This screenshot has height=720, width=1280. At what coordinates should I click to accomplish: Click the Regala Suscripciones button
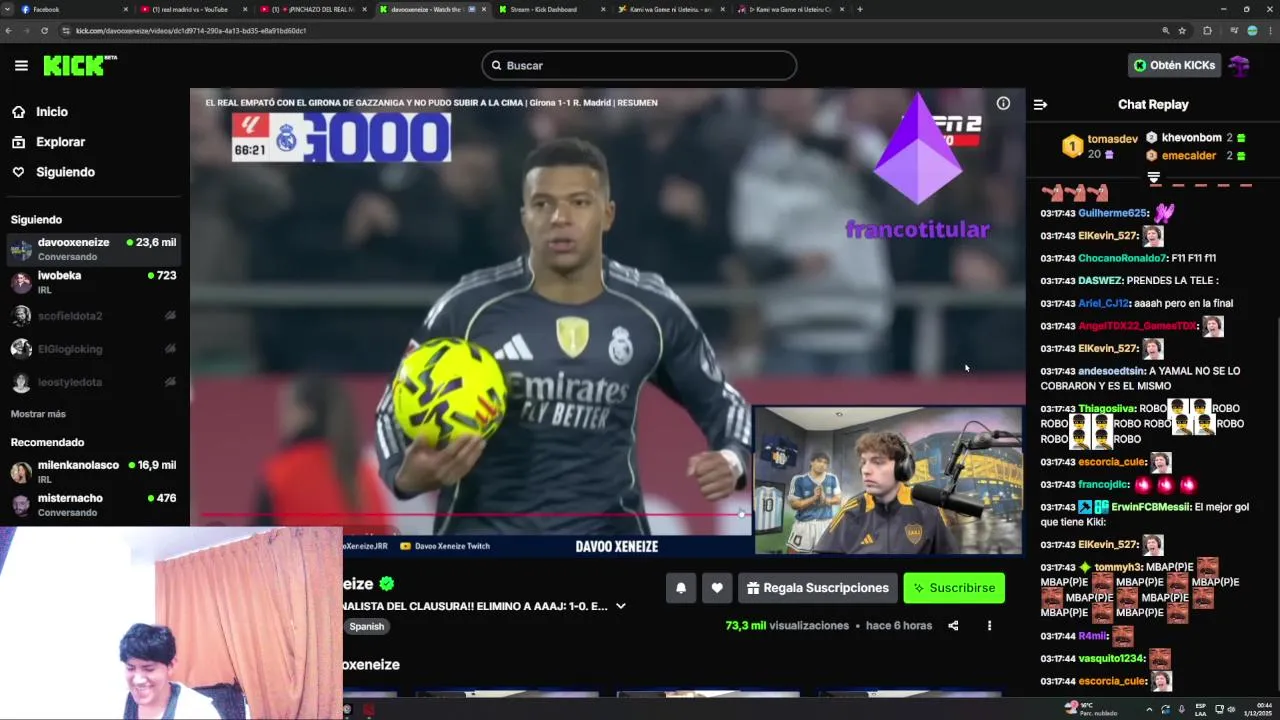pos(817,588)
